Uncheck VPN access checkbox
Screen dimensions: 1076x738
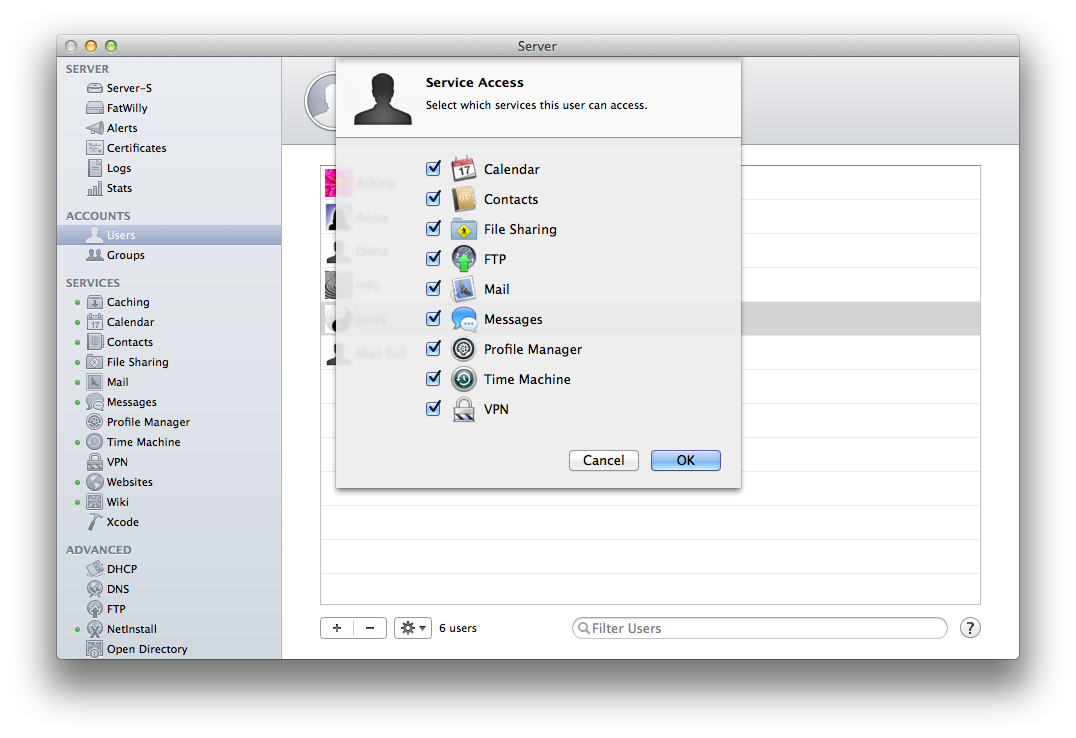point(433,408)
